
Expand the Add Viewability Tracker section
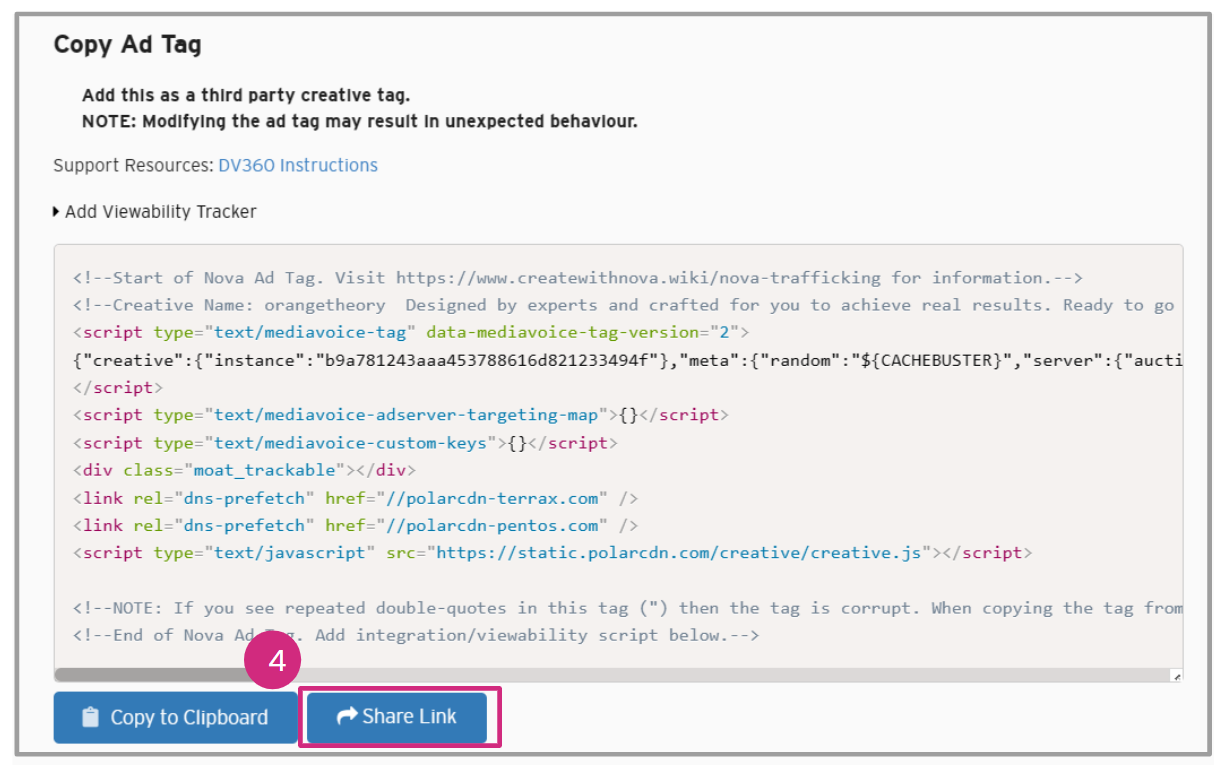pyautogui.click(x=160, y=212)
